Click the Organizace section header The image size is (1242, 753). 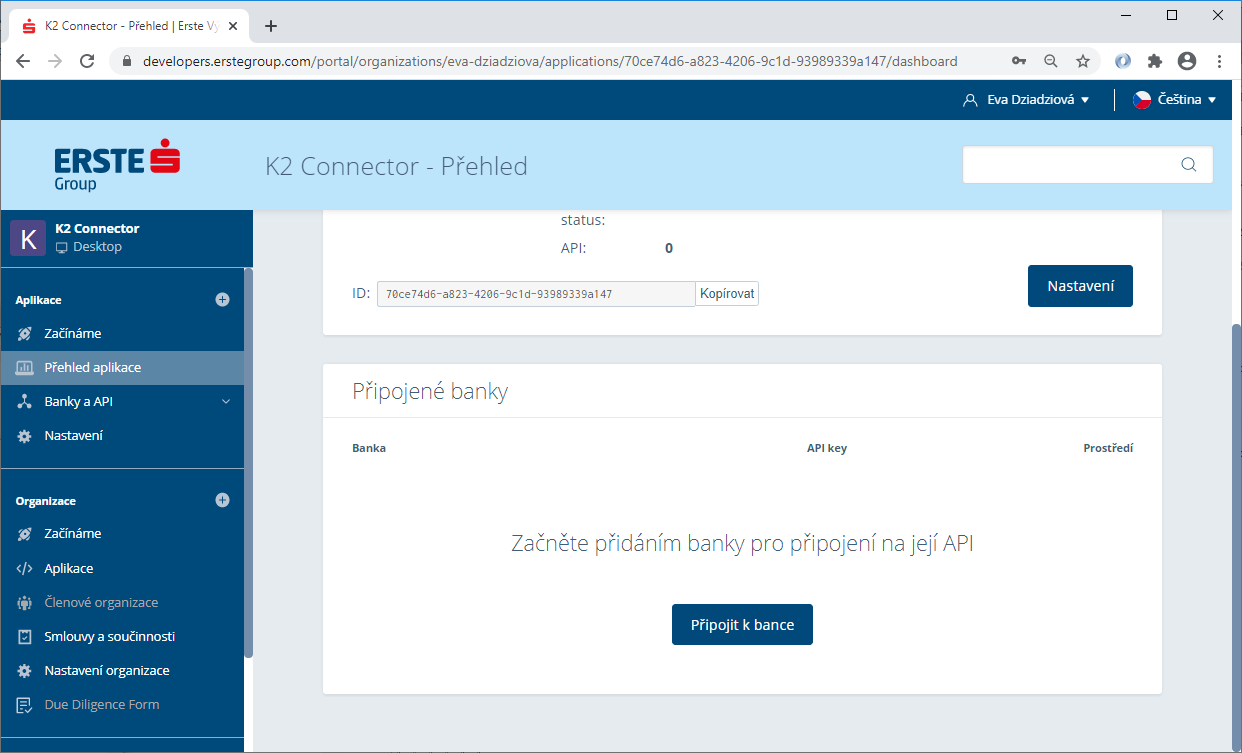pyautogui.click(x=46, y=501)
